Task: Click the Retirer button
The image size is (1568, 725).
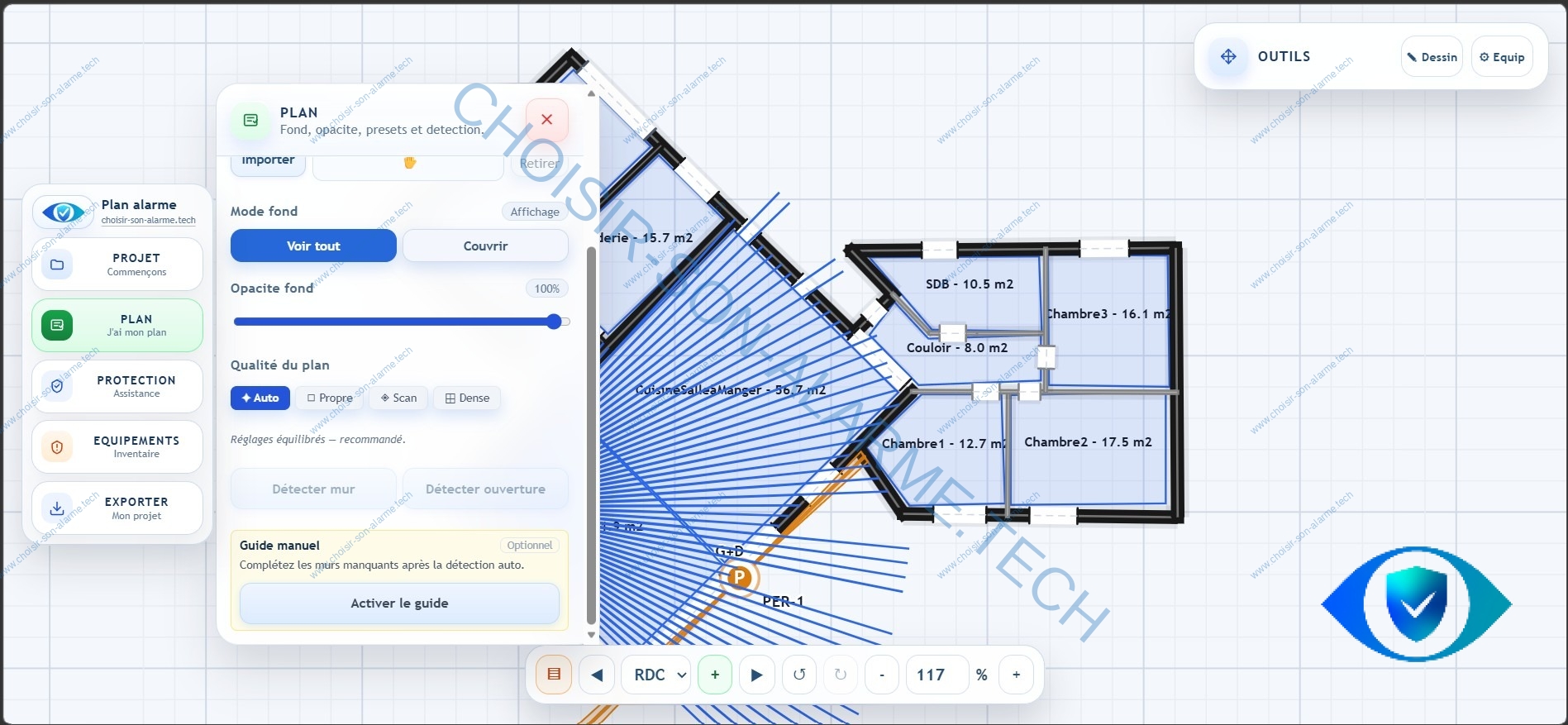Action: coord(539,165)
